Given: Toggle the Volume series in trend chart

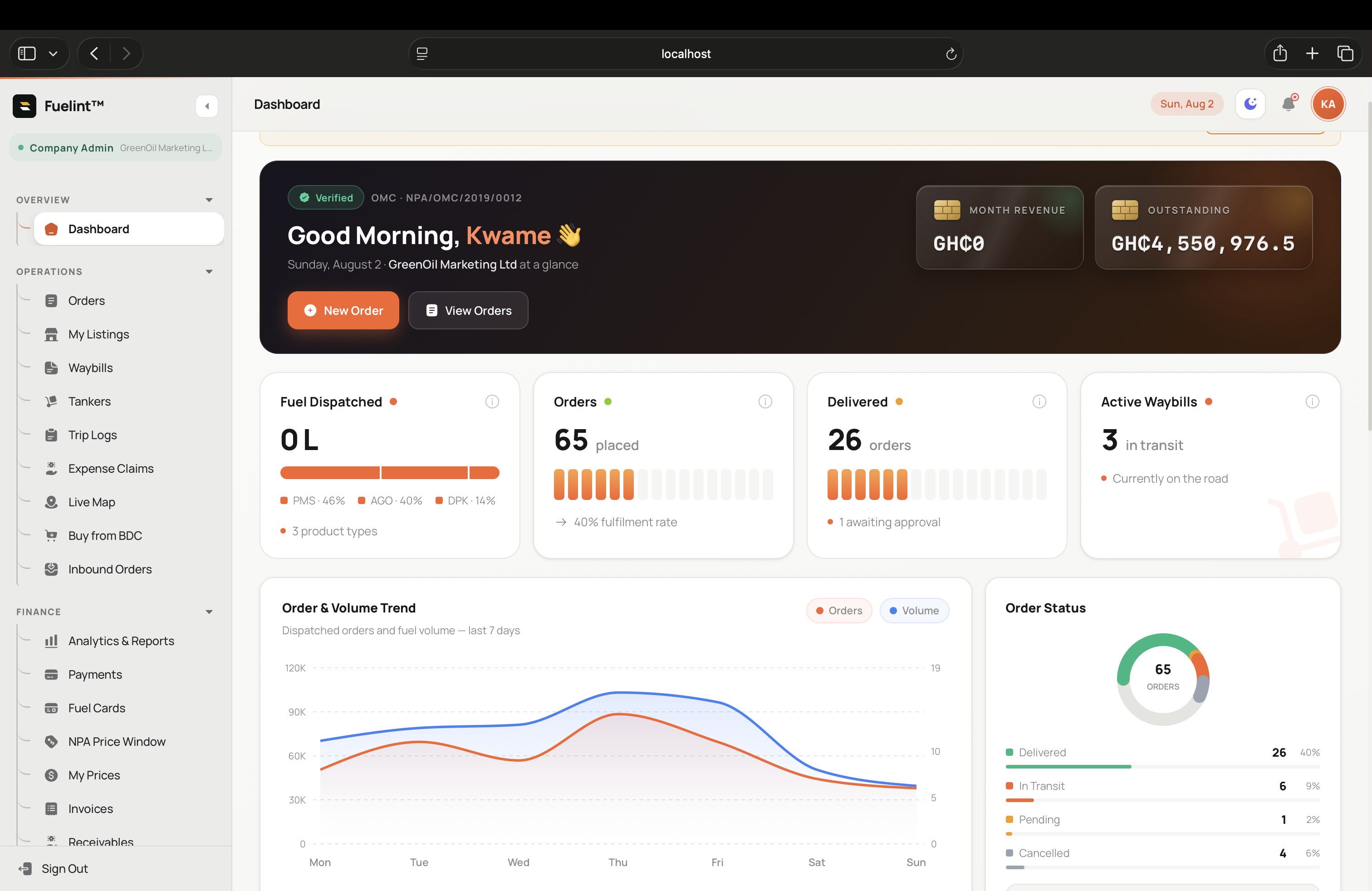Looking at the screenshot, I should click(x=914, y=610).
